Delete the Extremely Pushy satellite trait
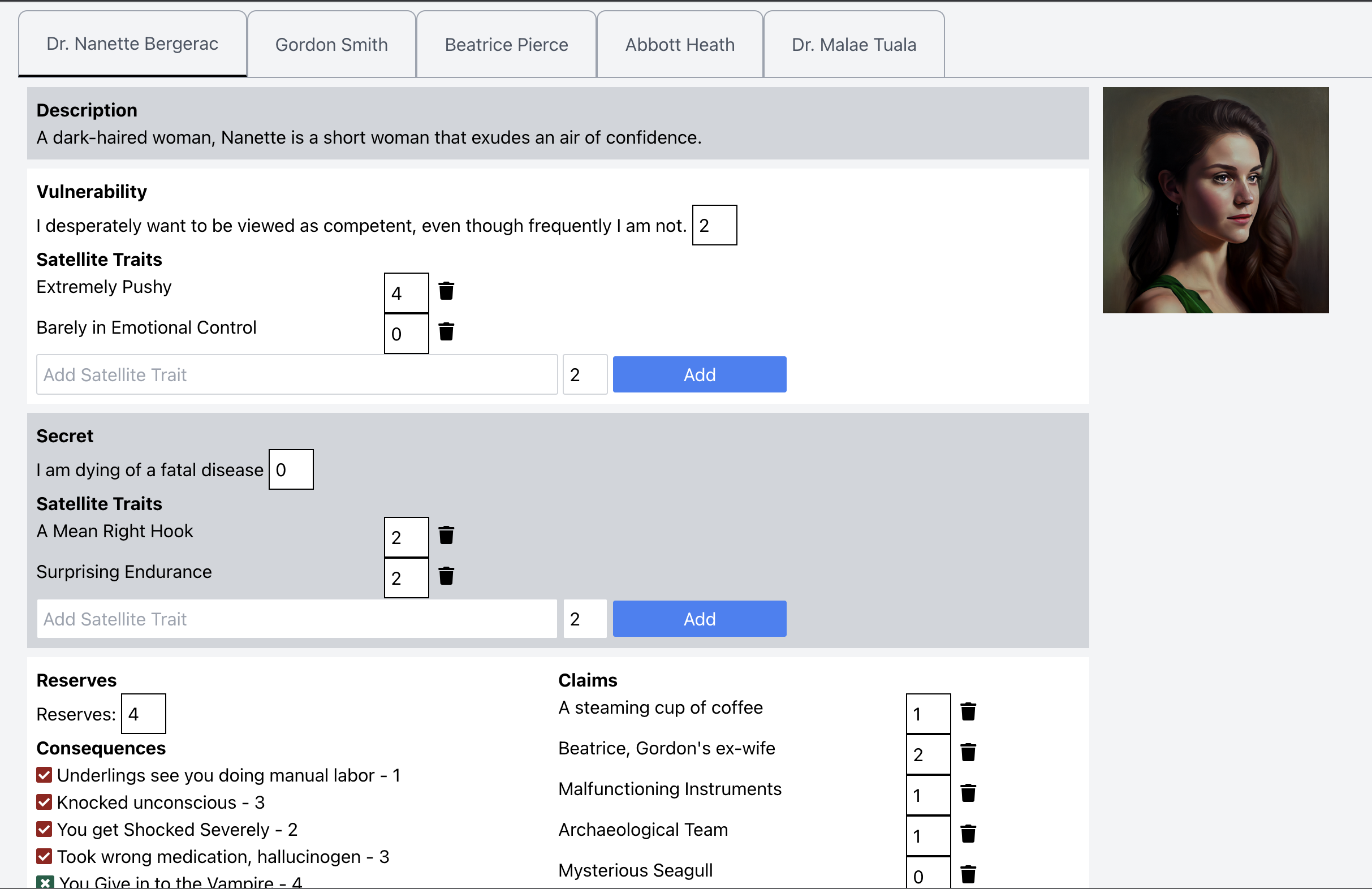The width and height of the screenshot is (1372, 889). pyautogui.click(x=446, y=291)
